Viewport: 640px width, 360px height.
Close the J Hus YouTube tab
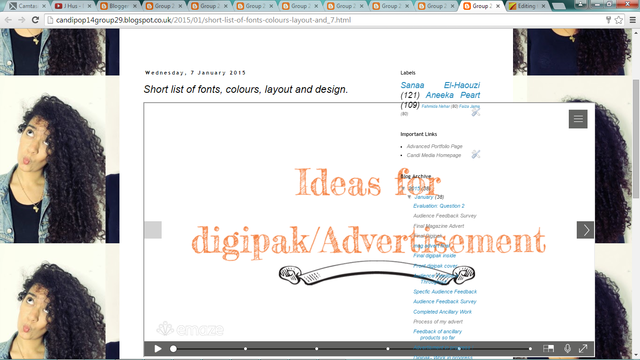[89, 6]
